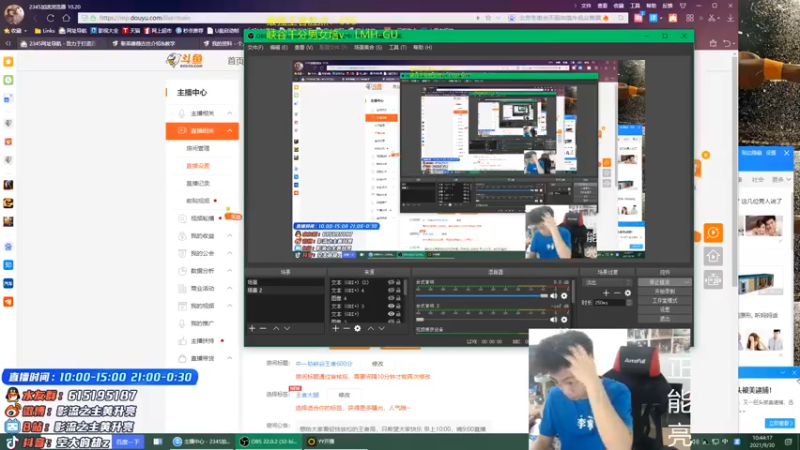The image size is (800, 450).
Task: Add a new source in OBS sources panel
Action: [x=335, y=329]
